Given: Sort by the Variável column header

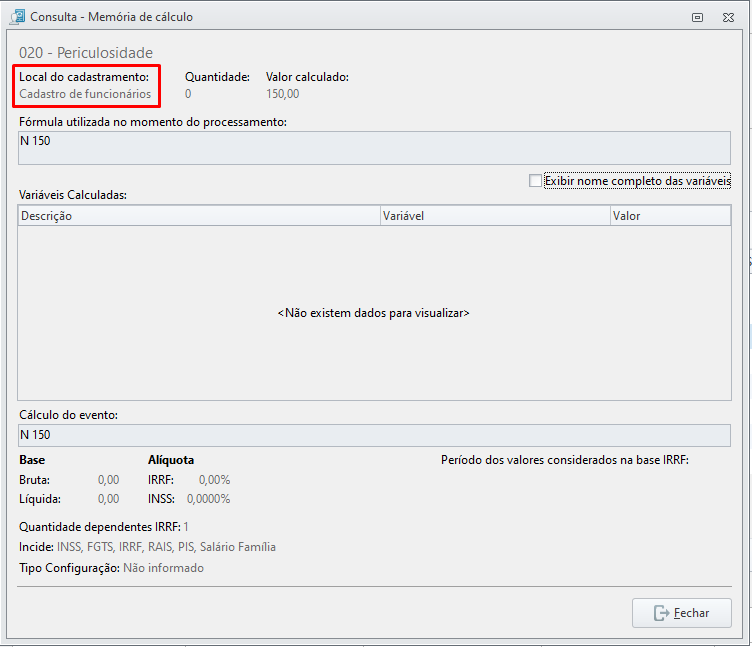Looking at the screenshot, I should (495, 216).
